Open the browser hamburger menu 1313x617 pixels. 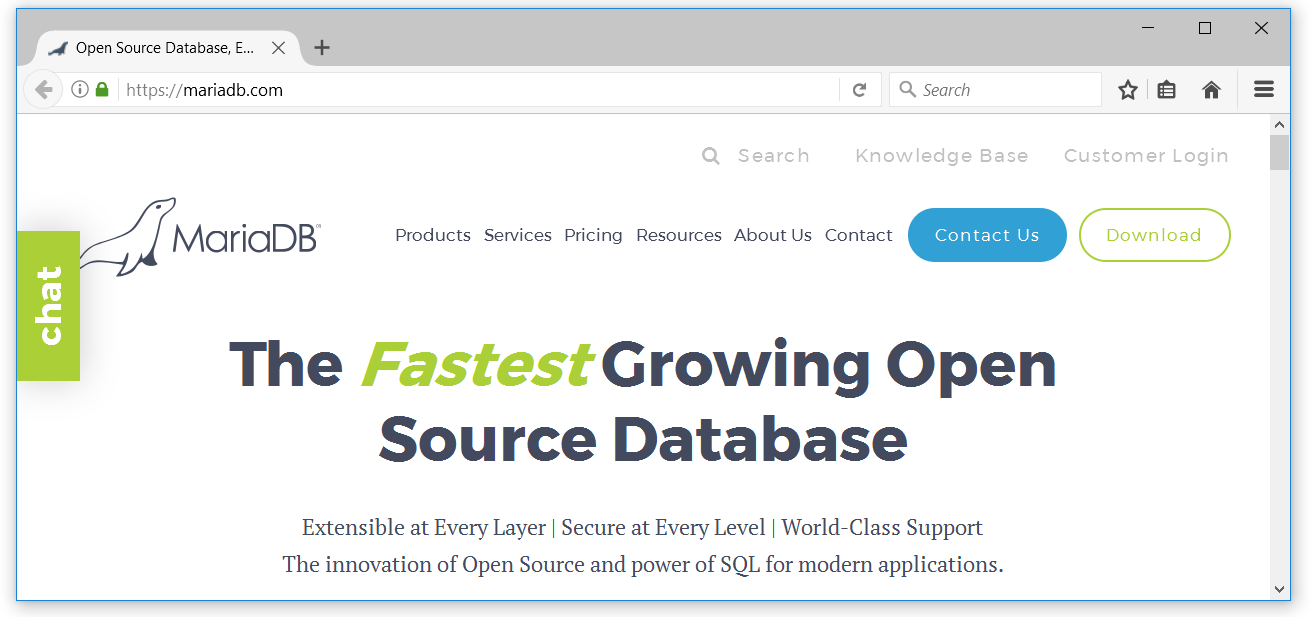pos(1264,90)
